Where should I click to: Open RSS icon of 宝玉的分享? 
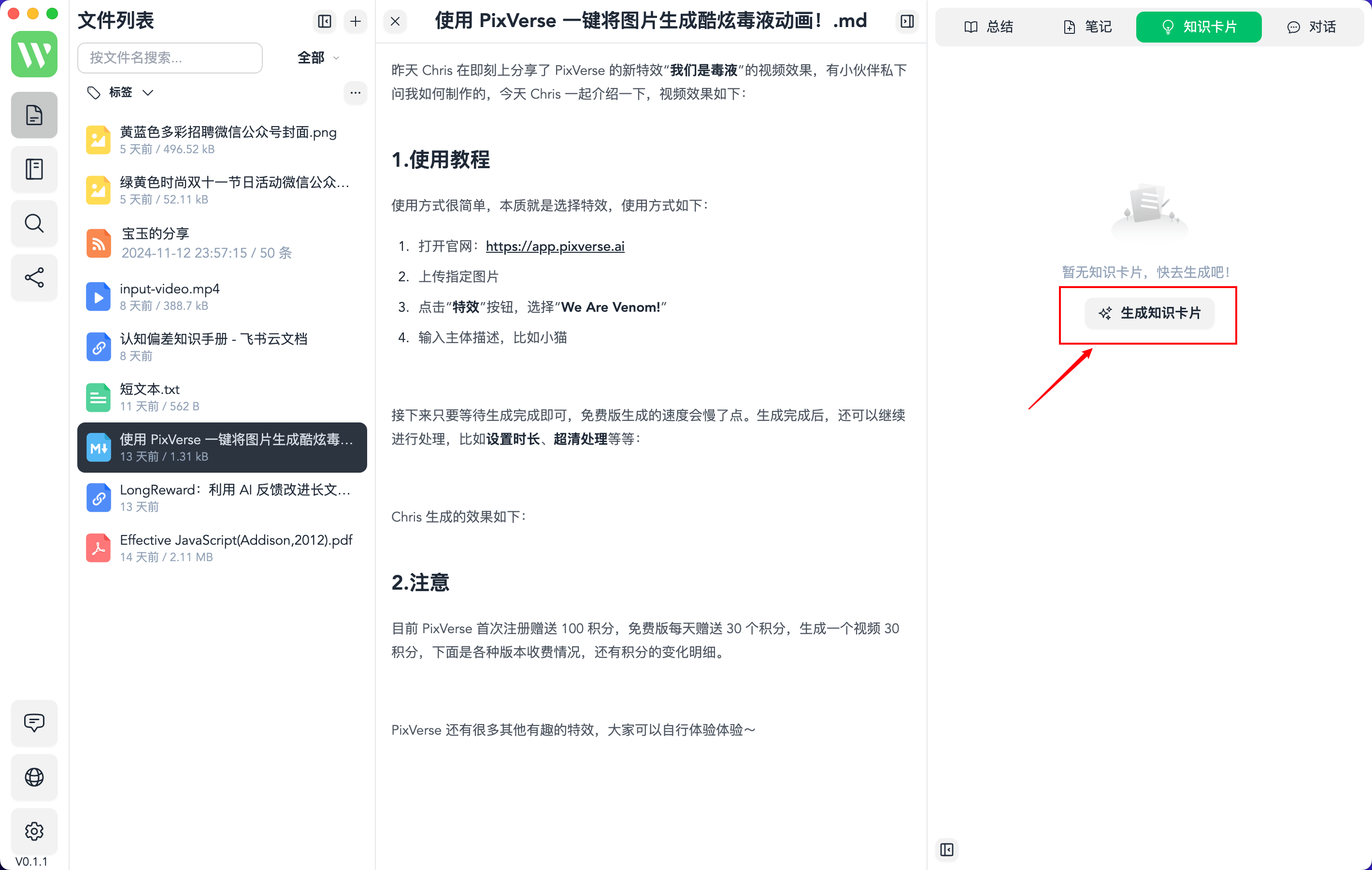[99, 244]
